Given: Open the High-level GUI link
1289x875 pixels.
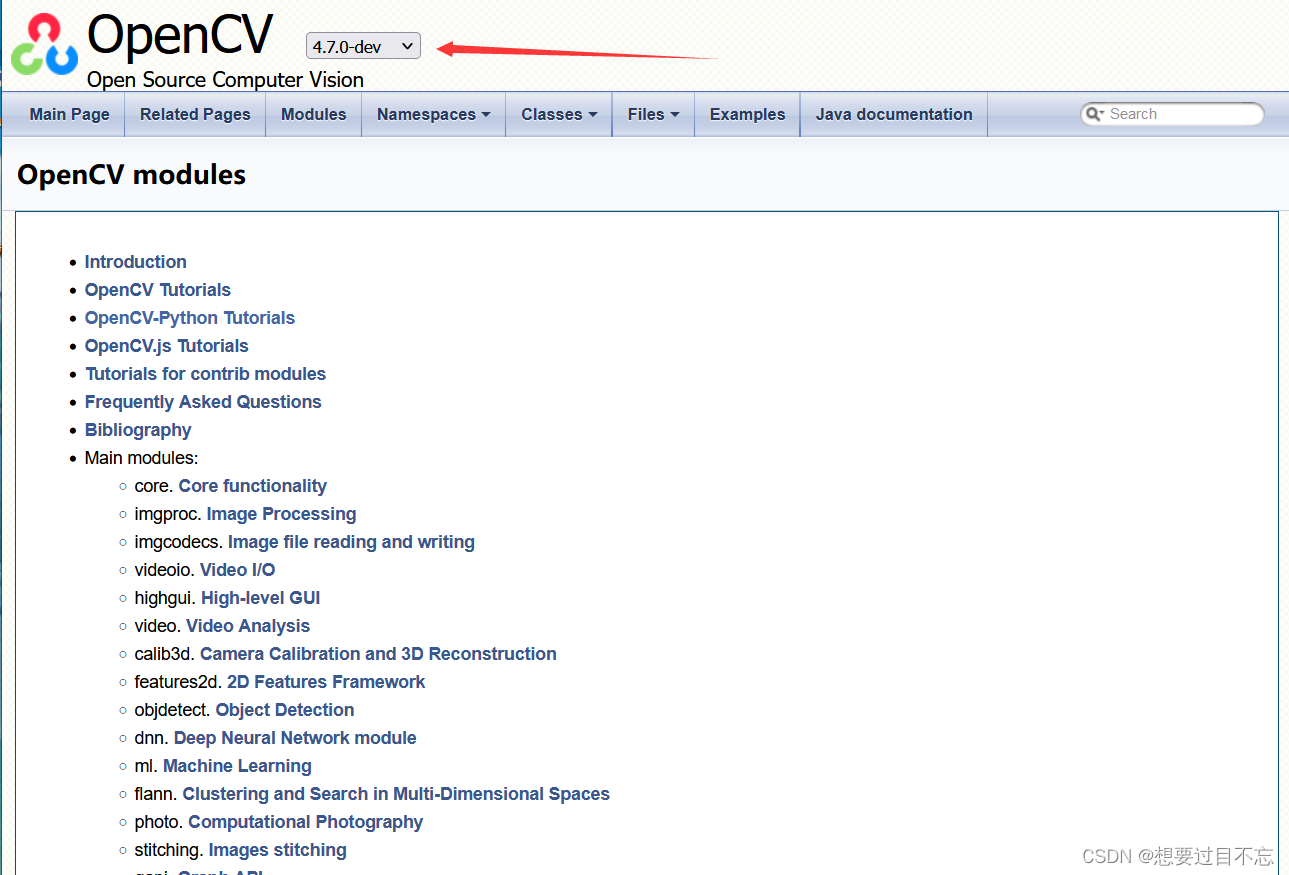Looking at the screenshot, I should 260,598.
